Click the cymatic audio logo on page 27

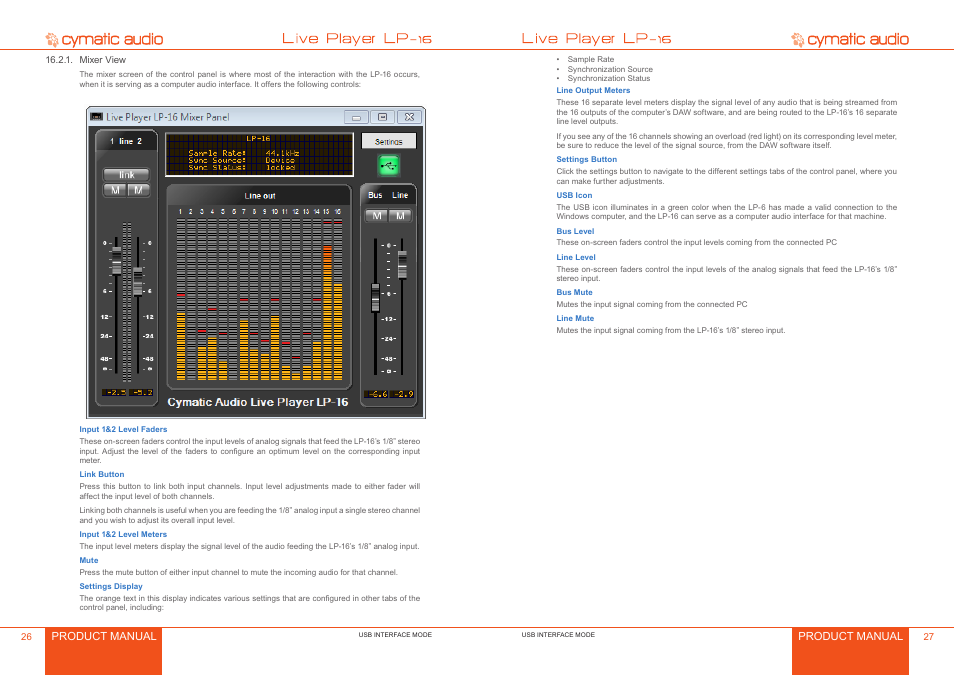[849, 40]
